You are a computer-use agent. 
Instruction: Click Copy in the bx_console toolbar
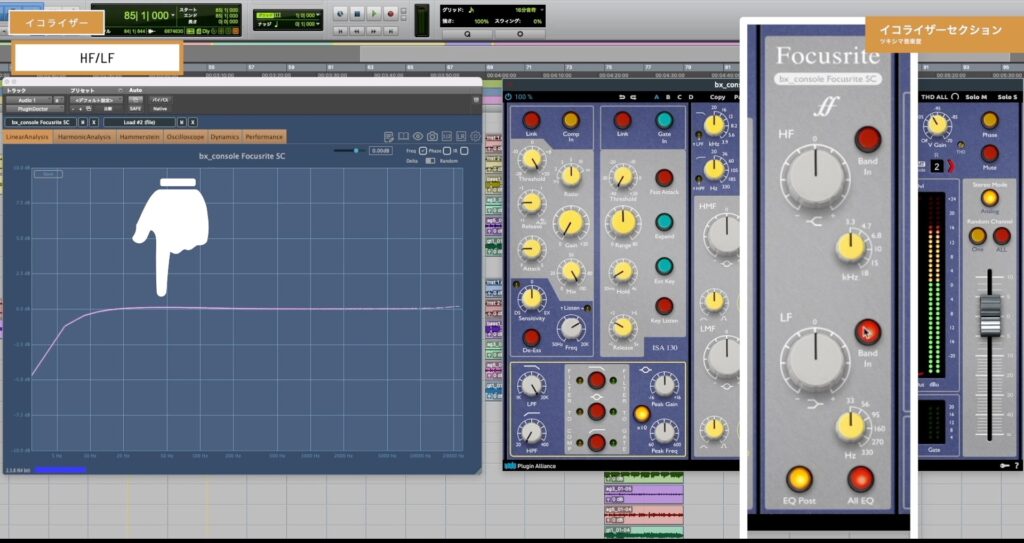coord(717,97)
